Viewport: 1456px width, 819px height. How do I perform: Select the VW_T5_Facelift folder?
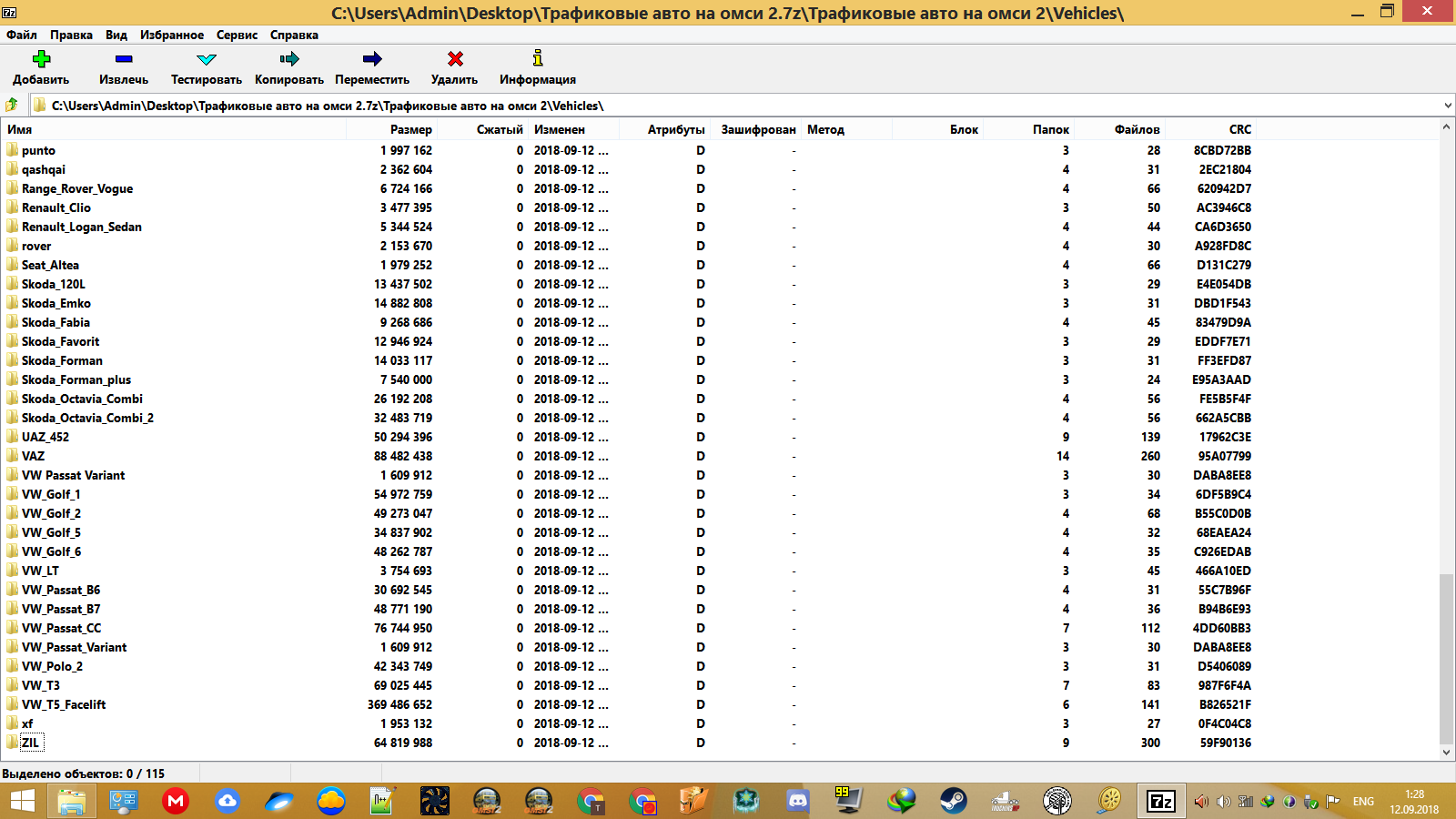[64, 704]
